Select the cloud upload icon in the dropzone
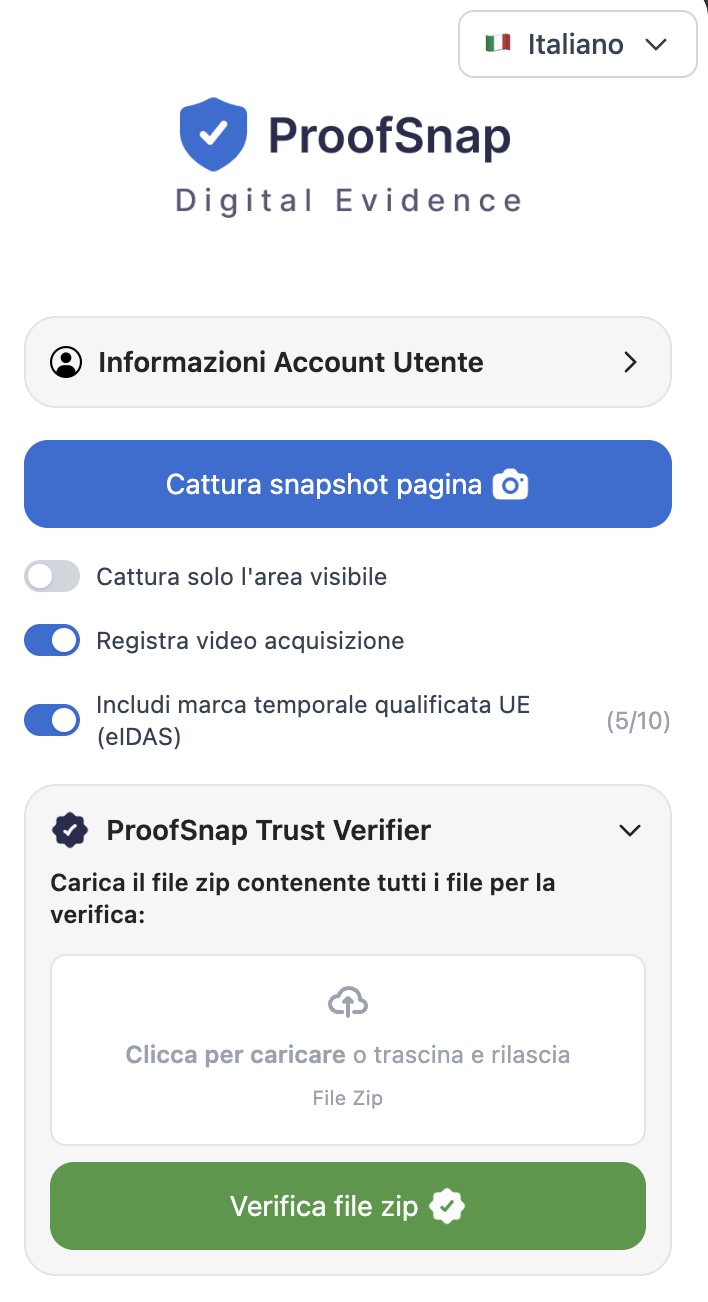Screen dimensions: 708x1302 click(x=347, y=1000)
